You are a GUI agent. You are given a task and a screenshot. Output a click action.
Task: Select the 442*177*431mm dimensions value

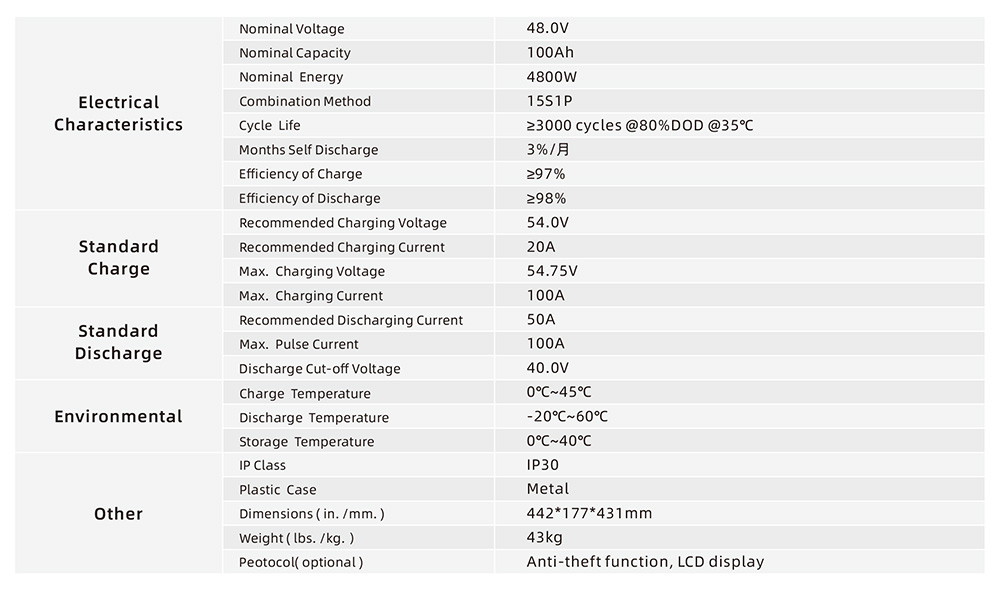click(x=589, y=513)
